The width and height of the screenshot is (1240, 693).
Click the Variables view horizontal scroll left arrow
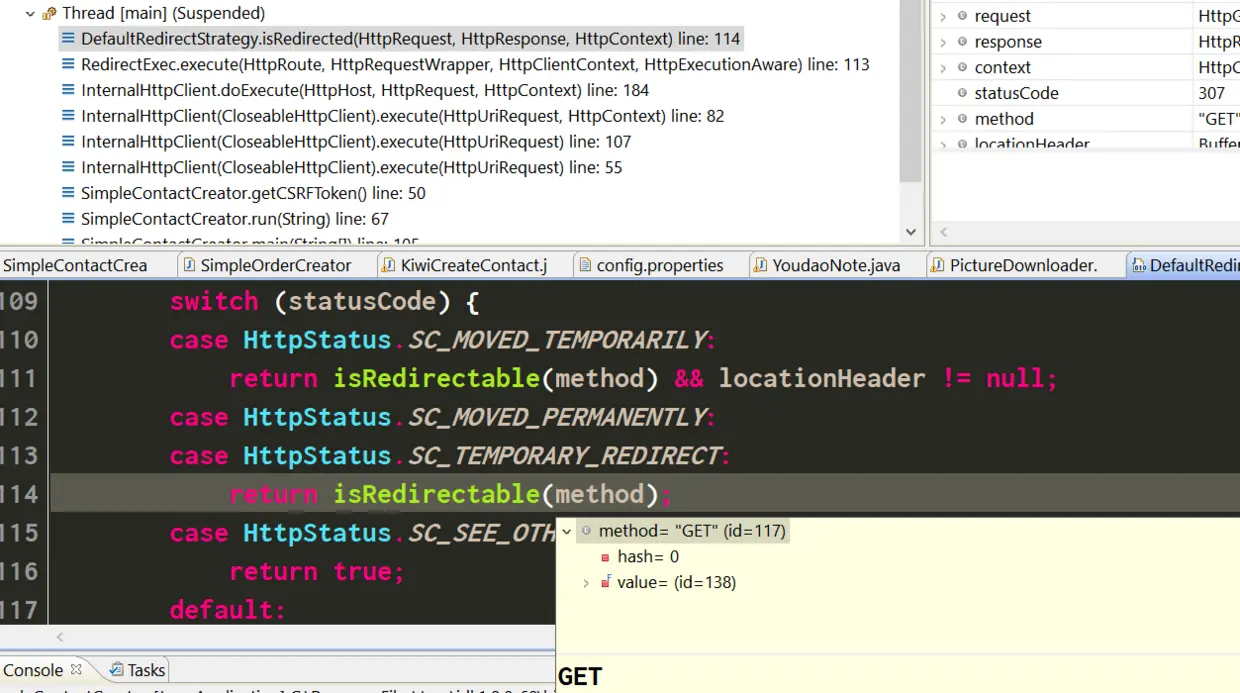[x=943, y=232]
